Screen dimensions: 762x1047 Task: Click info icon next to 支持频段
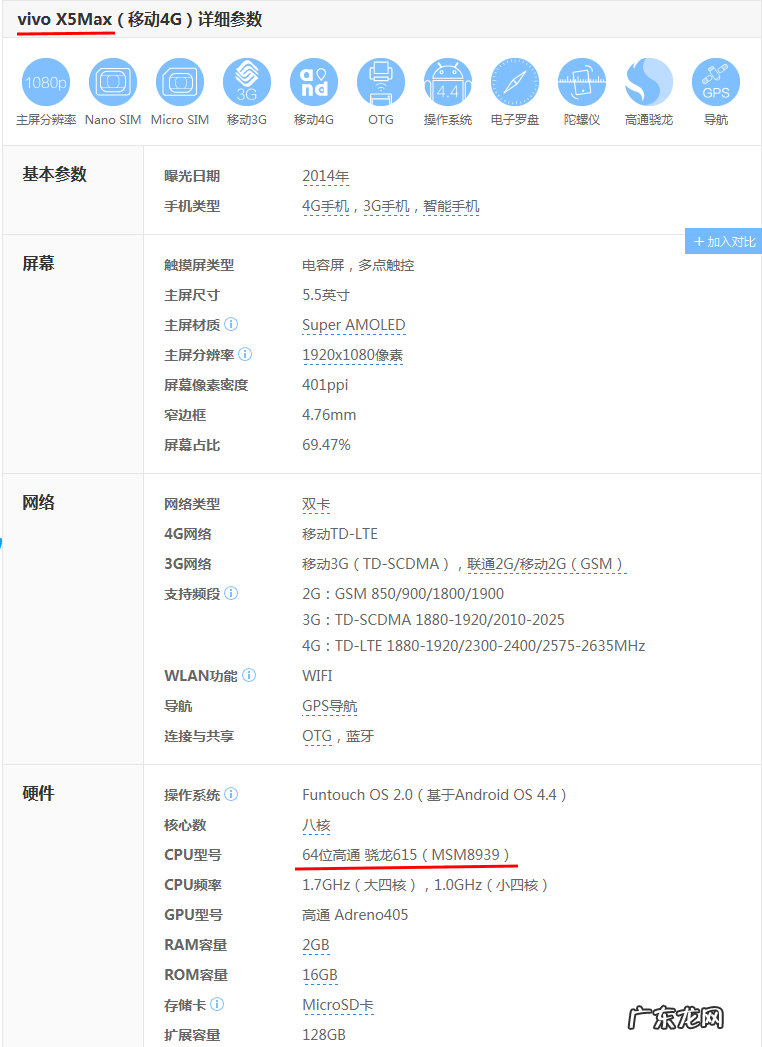point(231,593)
